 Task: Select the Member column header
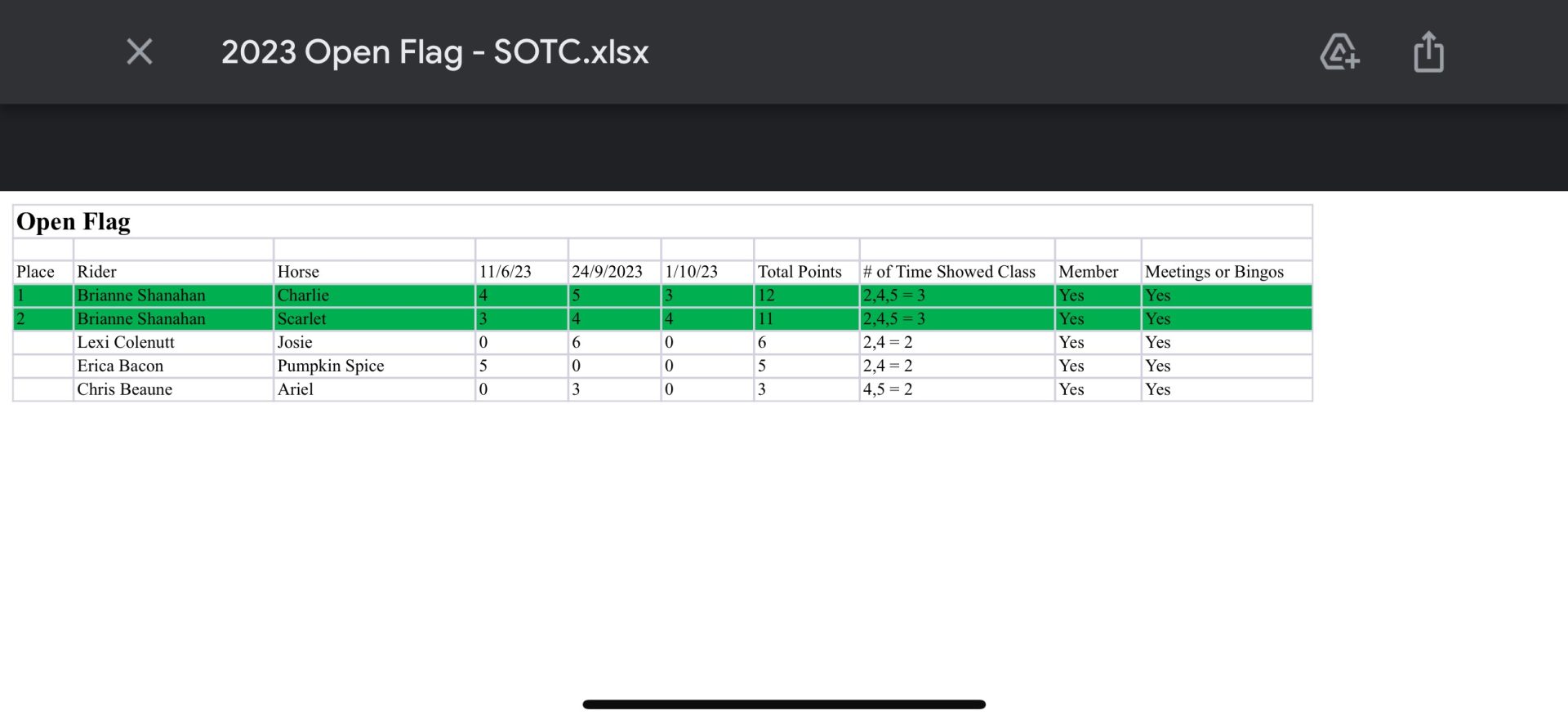(1089, 272)
